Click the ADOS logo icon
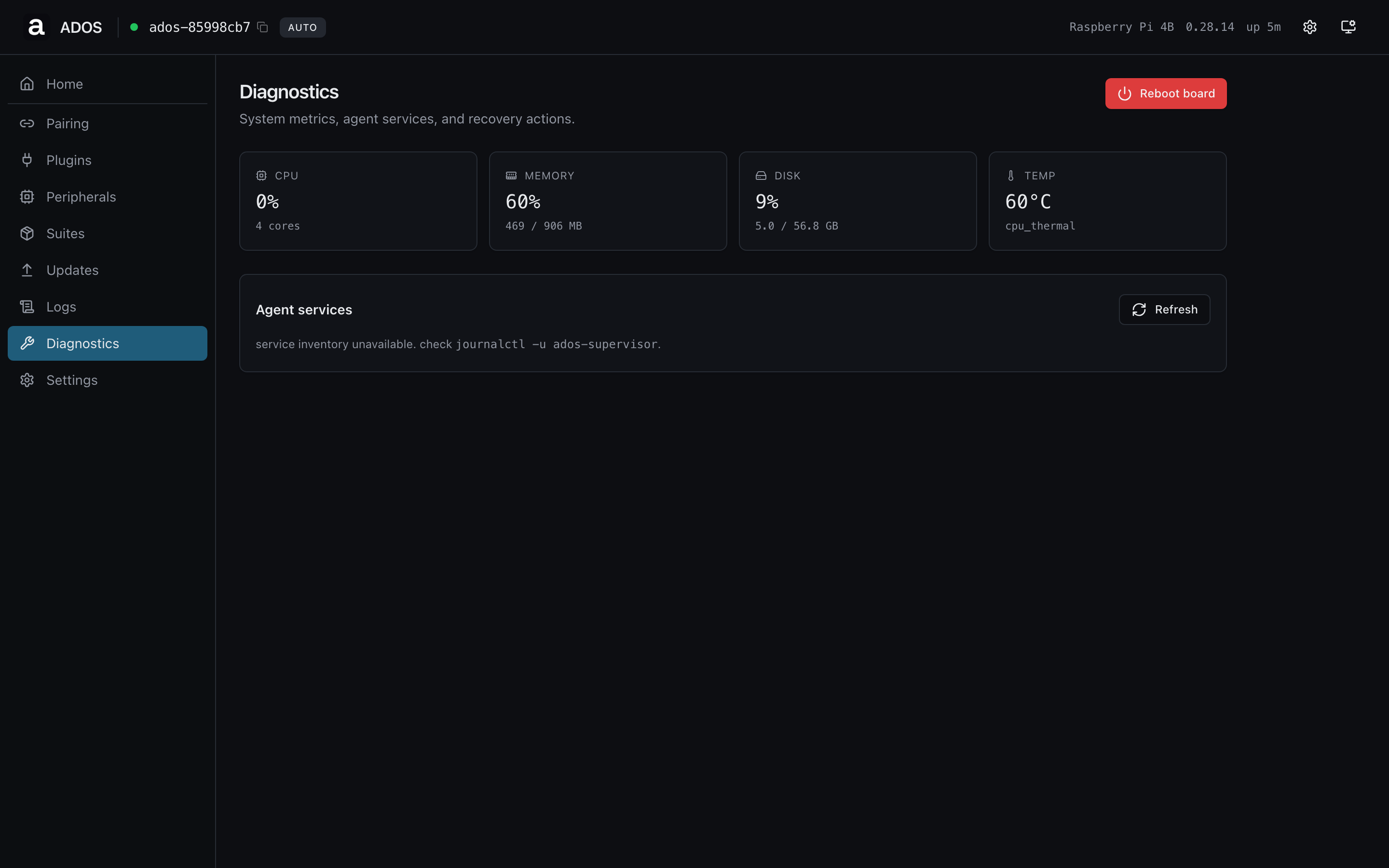Viewport: 1389px width, 868px height. [36, 27]
